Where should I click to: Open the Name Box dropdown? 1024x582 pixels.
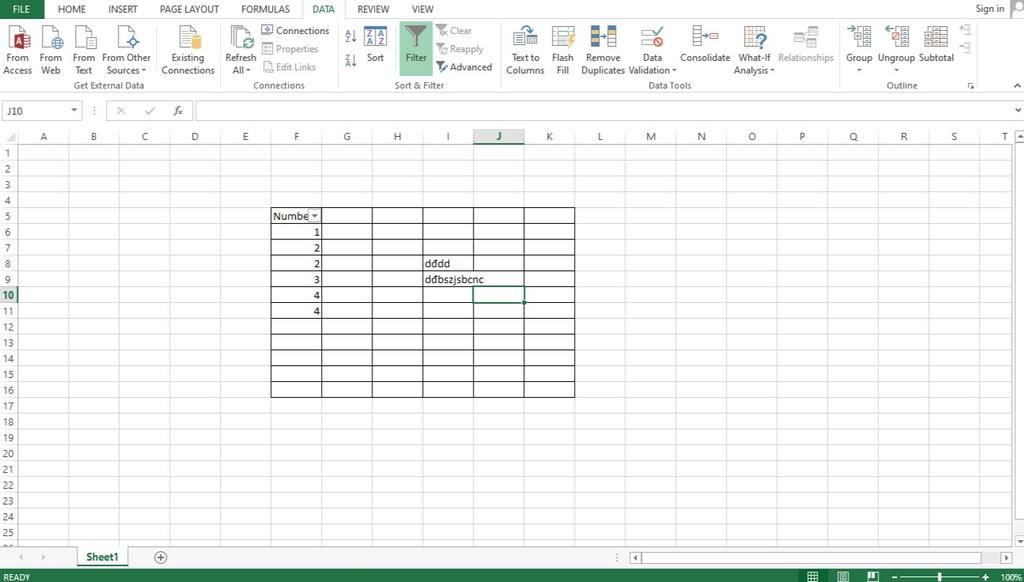coord(74,111)
